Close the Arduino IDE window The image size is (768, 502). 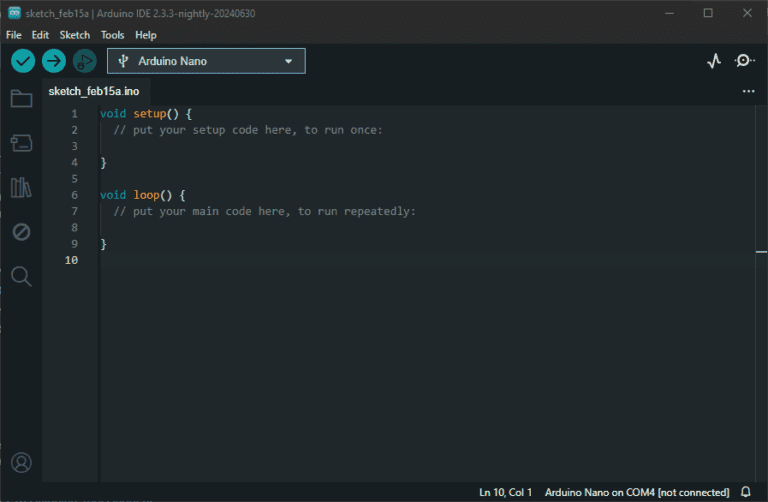click(747, 13)
